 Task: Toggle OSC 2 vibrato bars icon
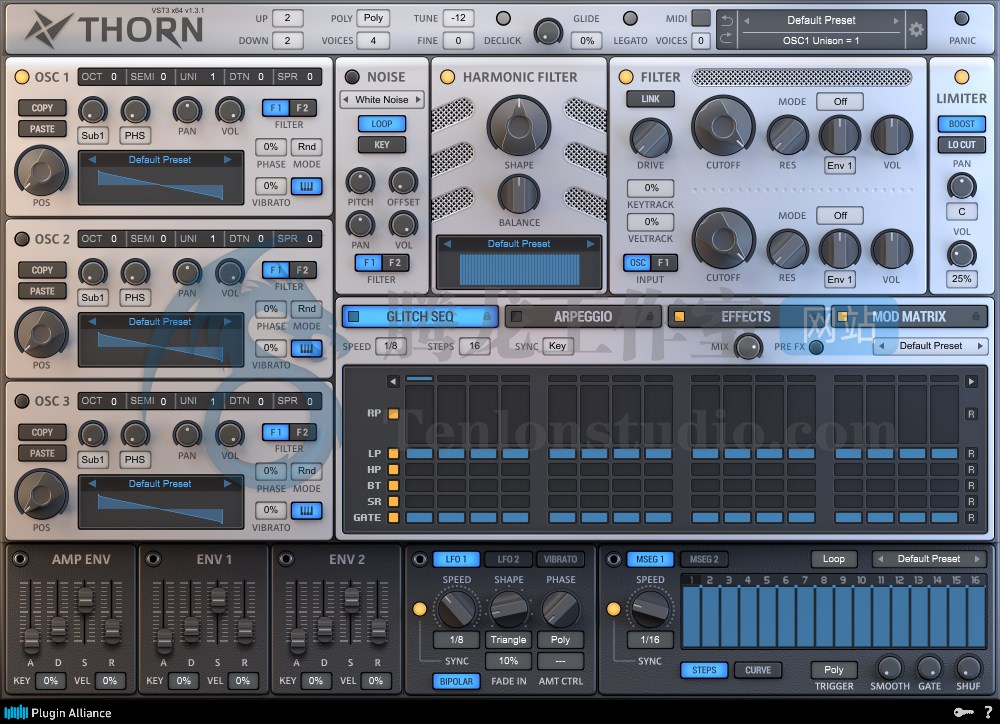[306, 348]
